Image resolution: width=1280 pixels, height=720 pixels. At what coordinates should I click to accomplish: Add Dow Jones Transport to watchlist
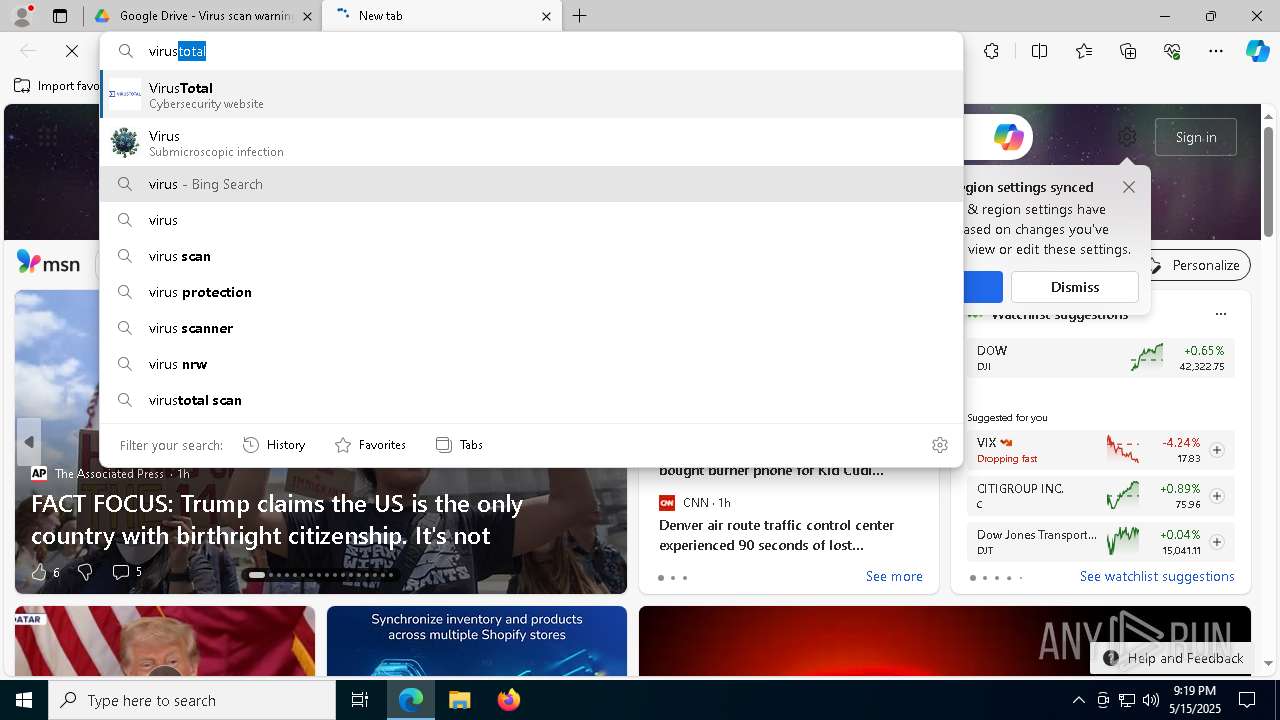tap(1217, 542)
